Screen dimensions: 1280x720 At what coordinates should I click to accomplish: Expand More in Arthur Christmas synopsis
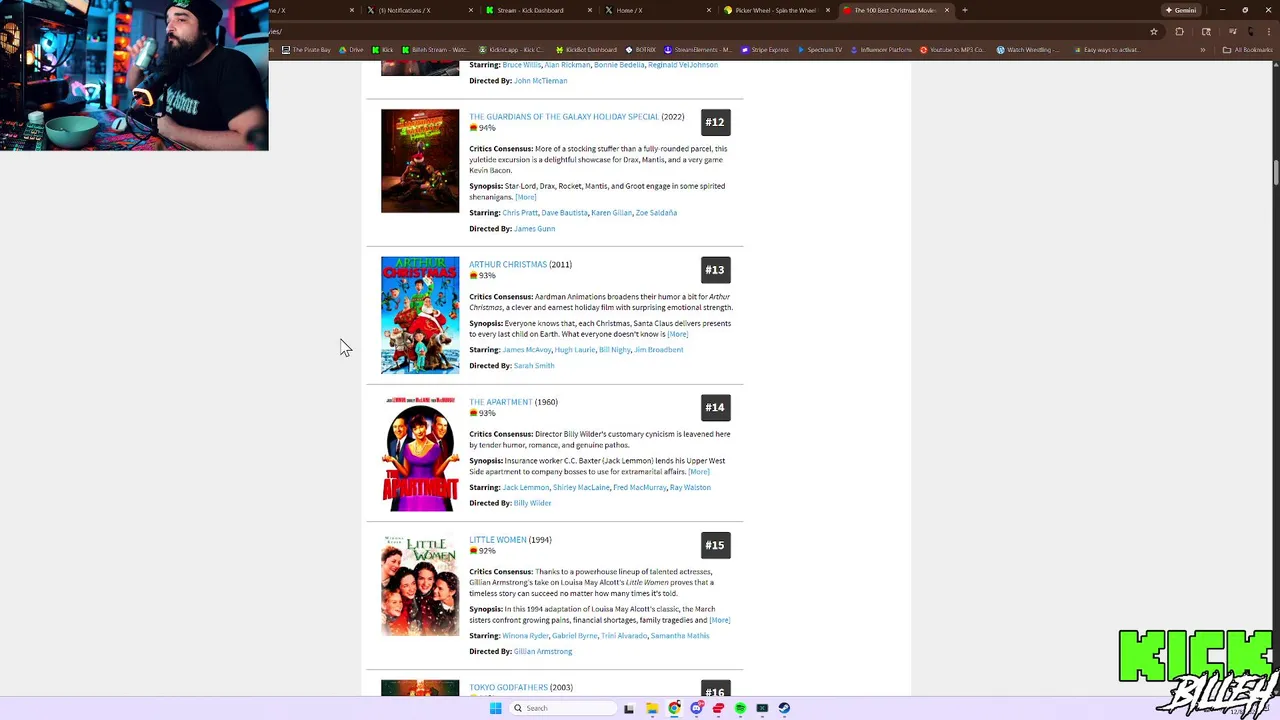pyautogui.click(x=677, y=334)
